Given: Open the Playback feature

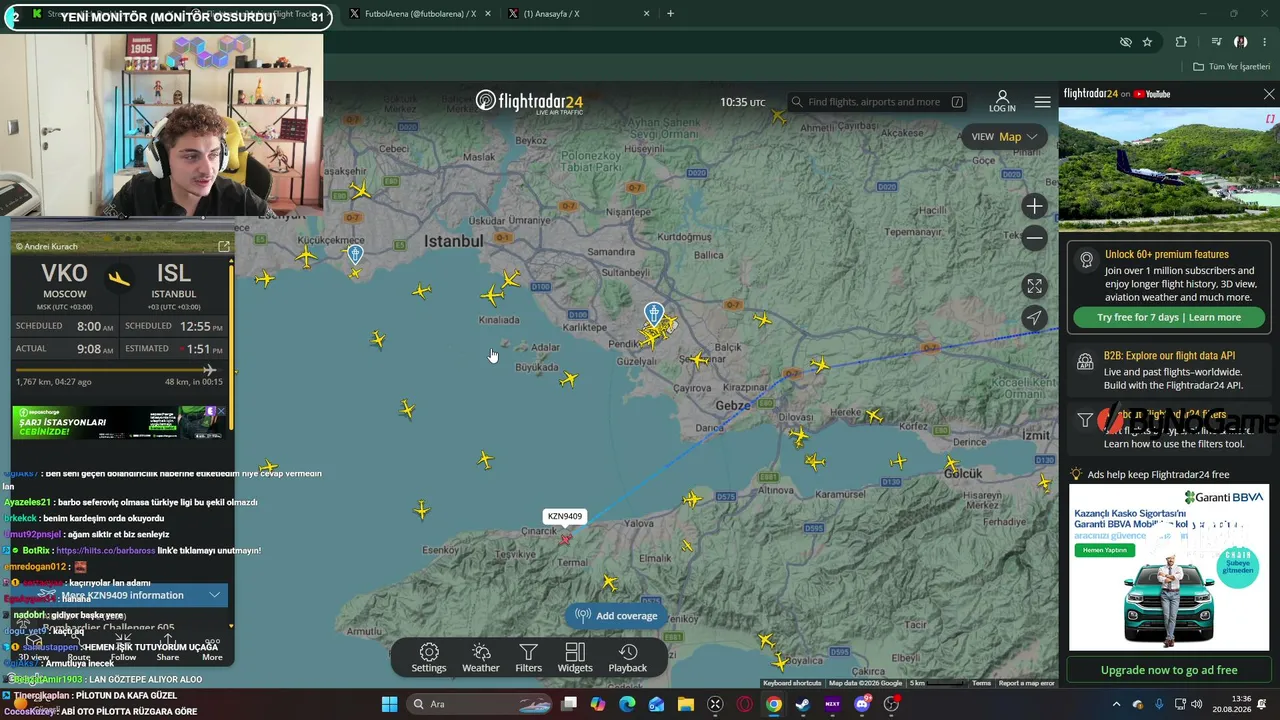Looking at the screenshot, I should click(x=628, y=658).
